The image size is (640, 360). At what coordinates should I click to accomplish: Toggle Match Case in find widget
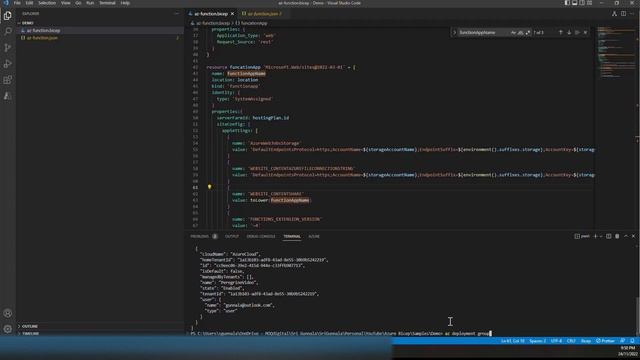point(513,33)
